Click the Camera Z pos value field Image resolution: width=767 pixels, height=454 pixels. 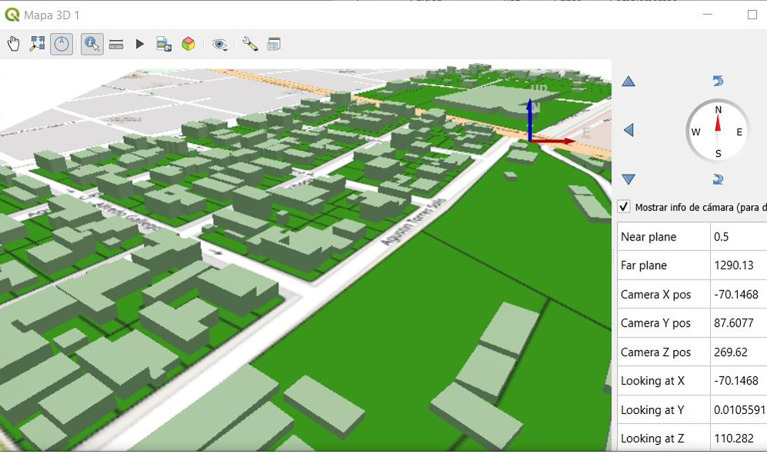[x=739, y=352]
